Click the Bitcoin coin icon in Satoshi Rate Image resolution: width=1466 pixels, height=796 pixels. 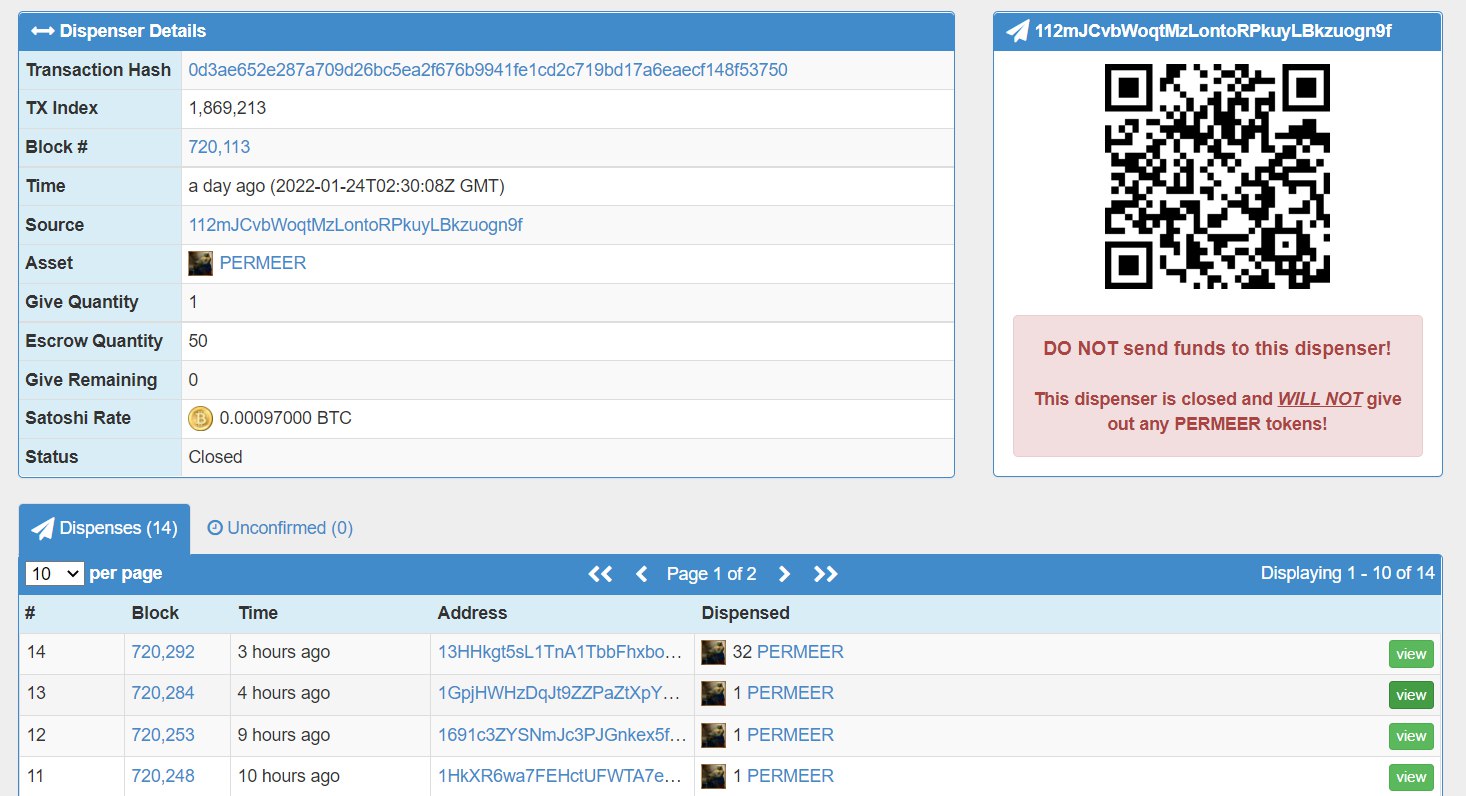coord(200,418)
